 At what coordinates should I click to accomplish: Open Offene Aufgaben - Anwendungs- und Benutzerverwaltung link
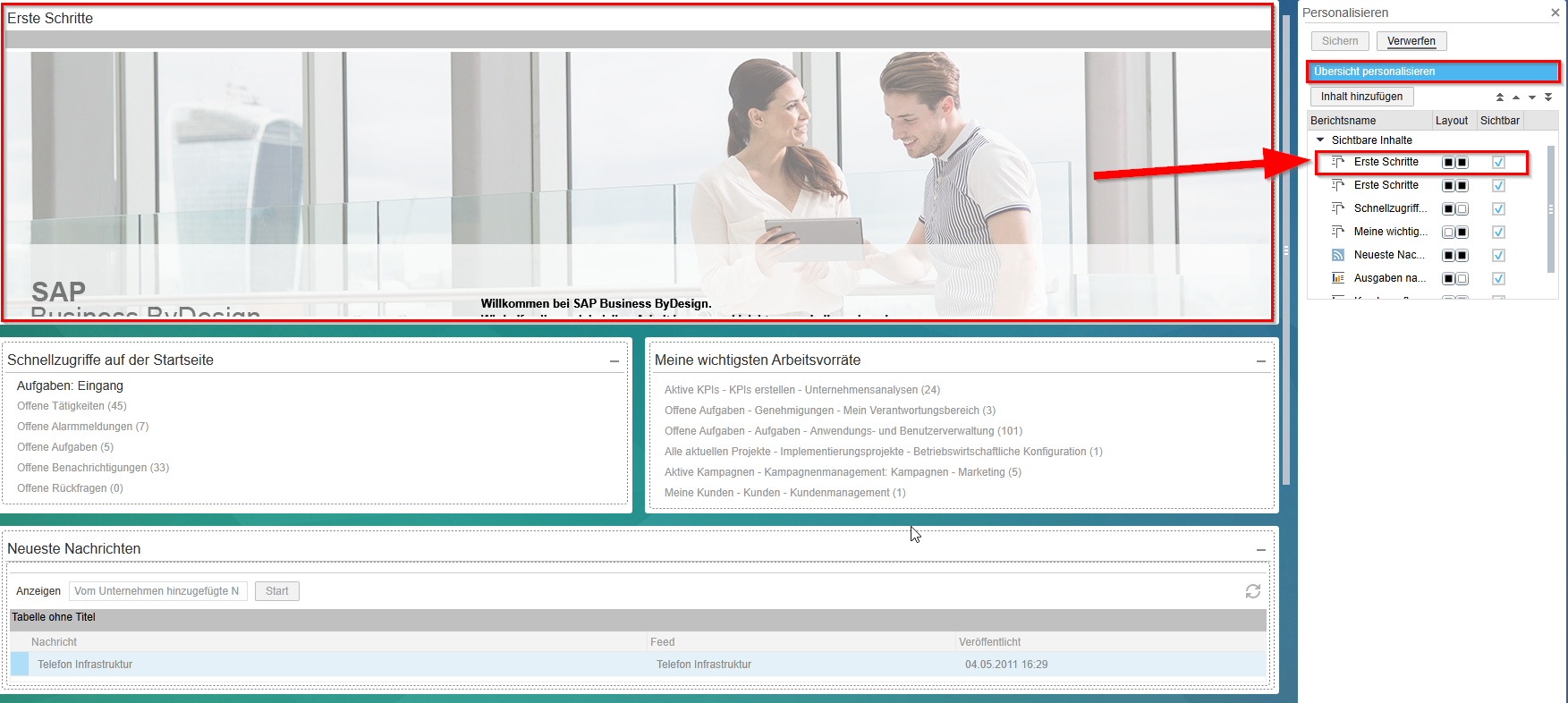[x=843, y=431]
